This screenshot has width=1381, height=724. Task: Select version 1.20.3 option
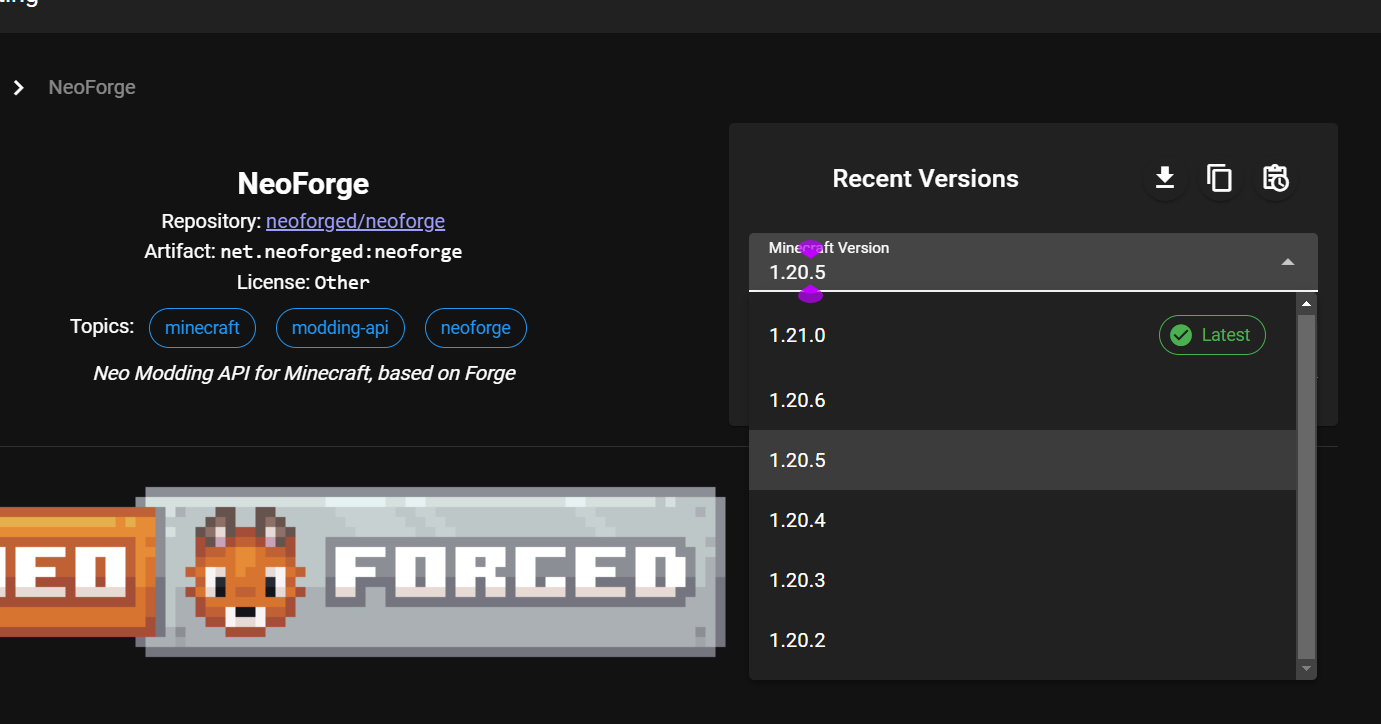tap(798, 580)
